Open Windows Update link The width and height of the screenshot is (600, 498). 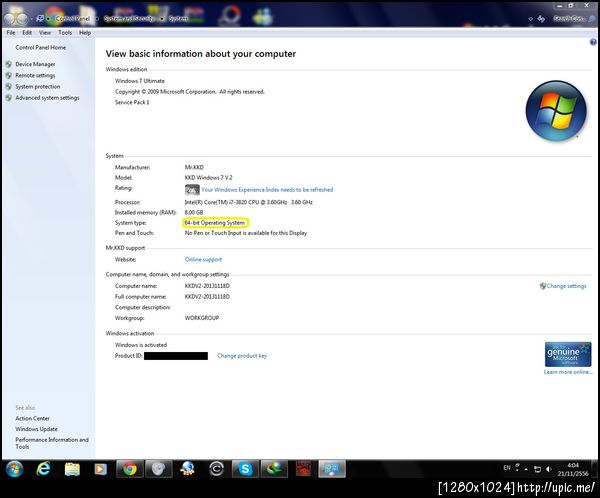tap(36, 429)
